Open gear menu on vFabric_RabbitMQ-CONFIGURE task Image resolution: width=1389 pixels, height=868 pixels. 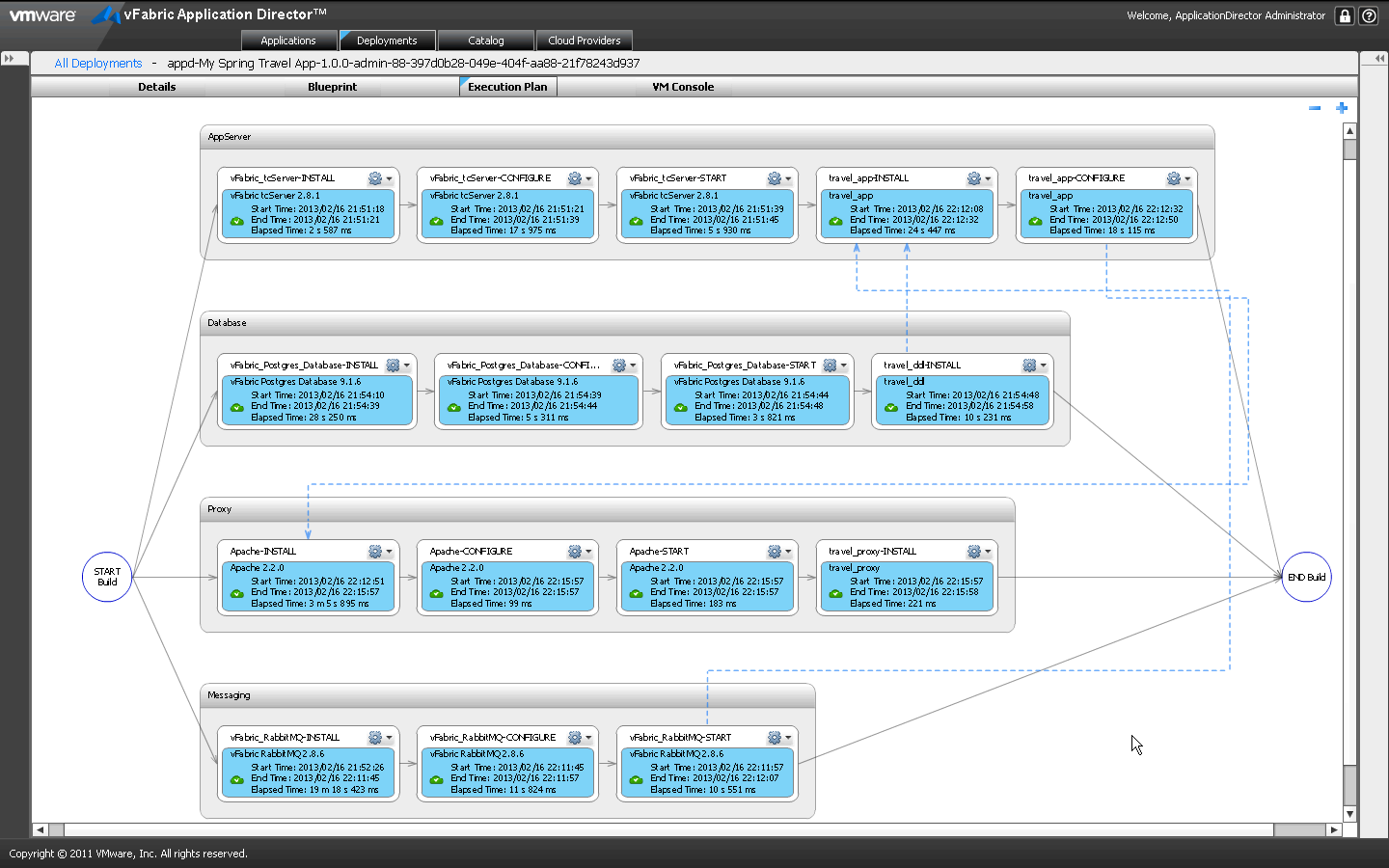[x=575, y=738]
